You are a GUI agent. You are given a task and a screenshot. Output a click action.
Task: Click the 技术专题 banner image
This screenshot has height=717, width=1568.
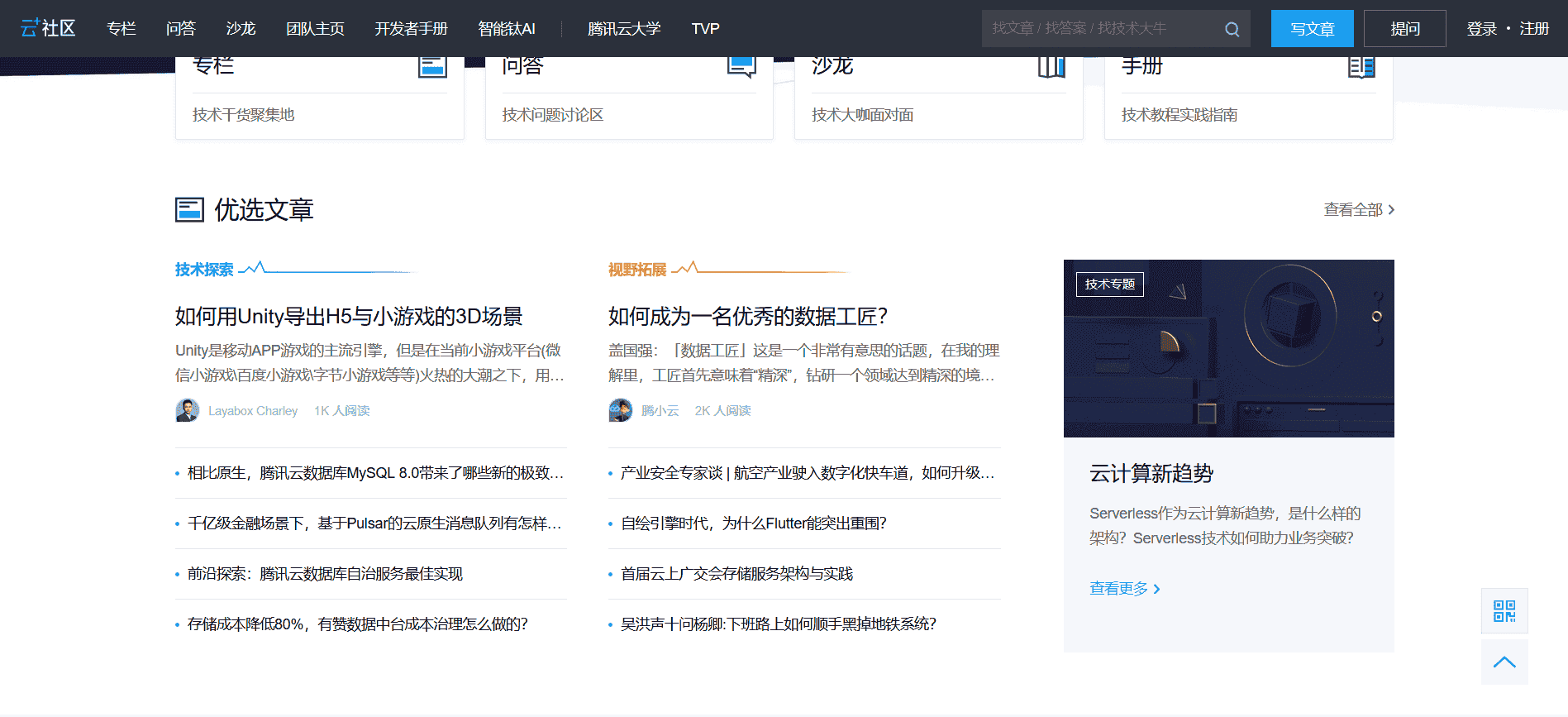tap(1228, 348)
